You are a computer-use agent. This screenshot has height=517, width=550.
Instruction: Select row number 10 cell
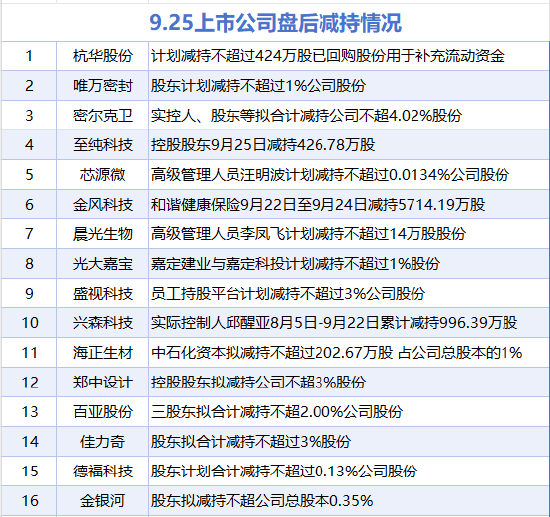tap(29, 323)
